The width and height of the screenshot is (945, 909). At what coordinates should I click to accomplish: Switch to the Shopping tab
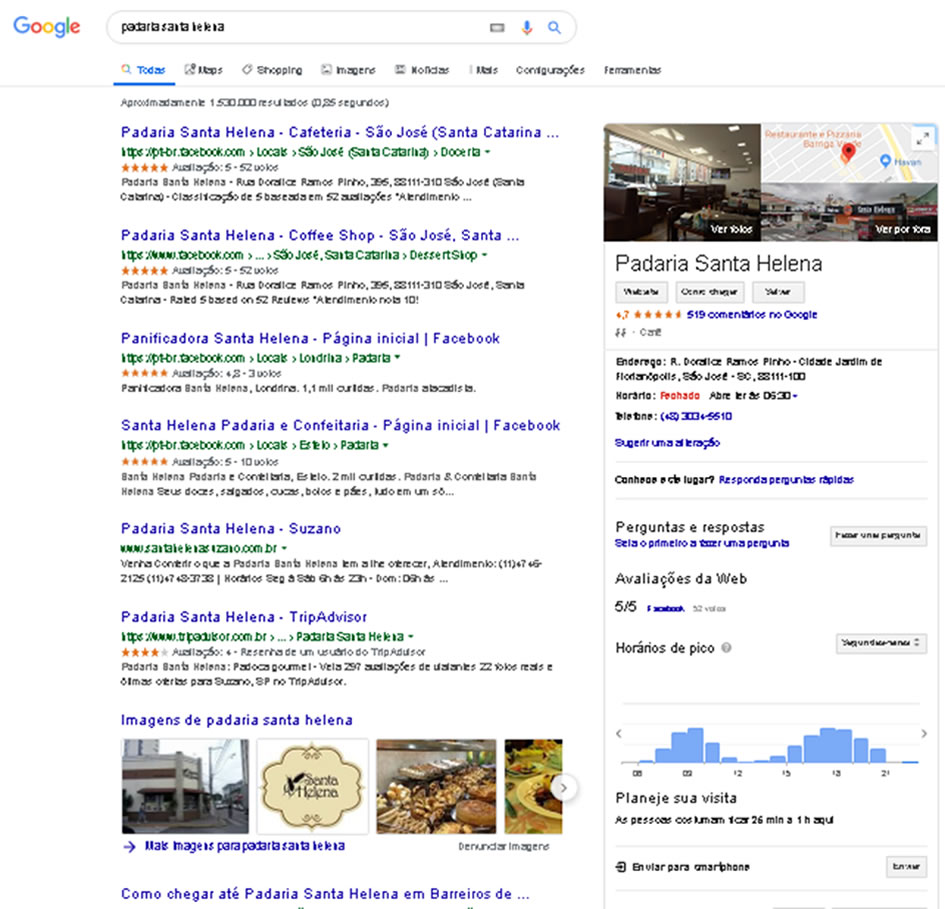[x=272, y=70]
